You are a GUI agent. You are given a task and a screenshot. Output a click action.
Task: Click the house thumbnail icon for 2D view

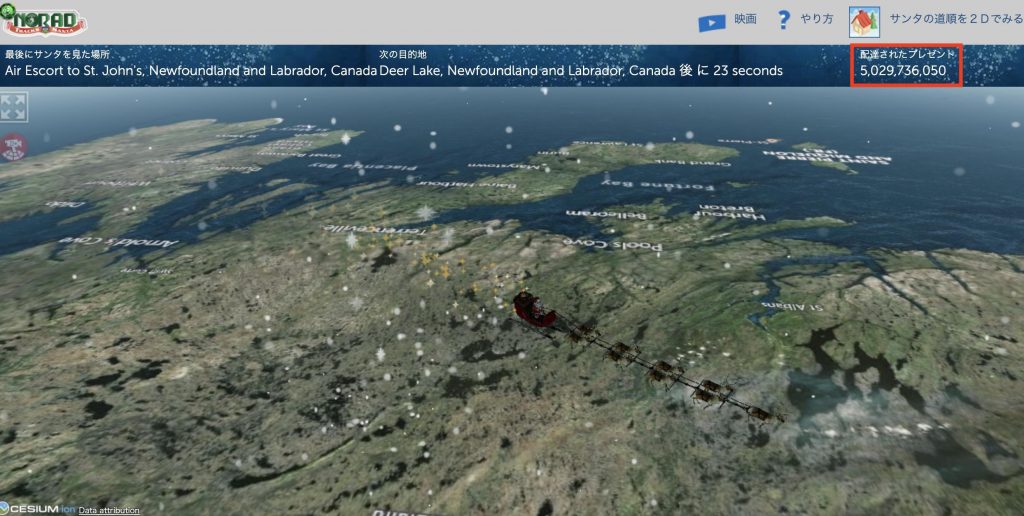[863, 21]
